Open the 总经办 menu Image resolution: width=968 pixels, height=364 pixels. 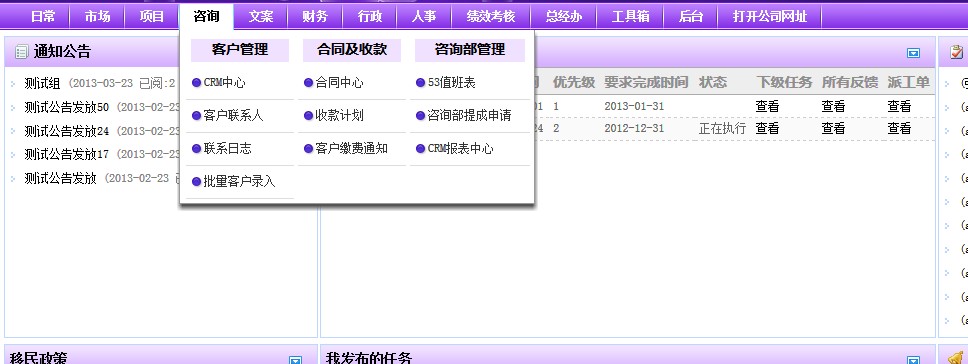[x=564, y=17]
